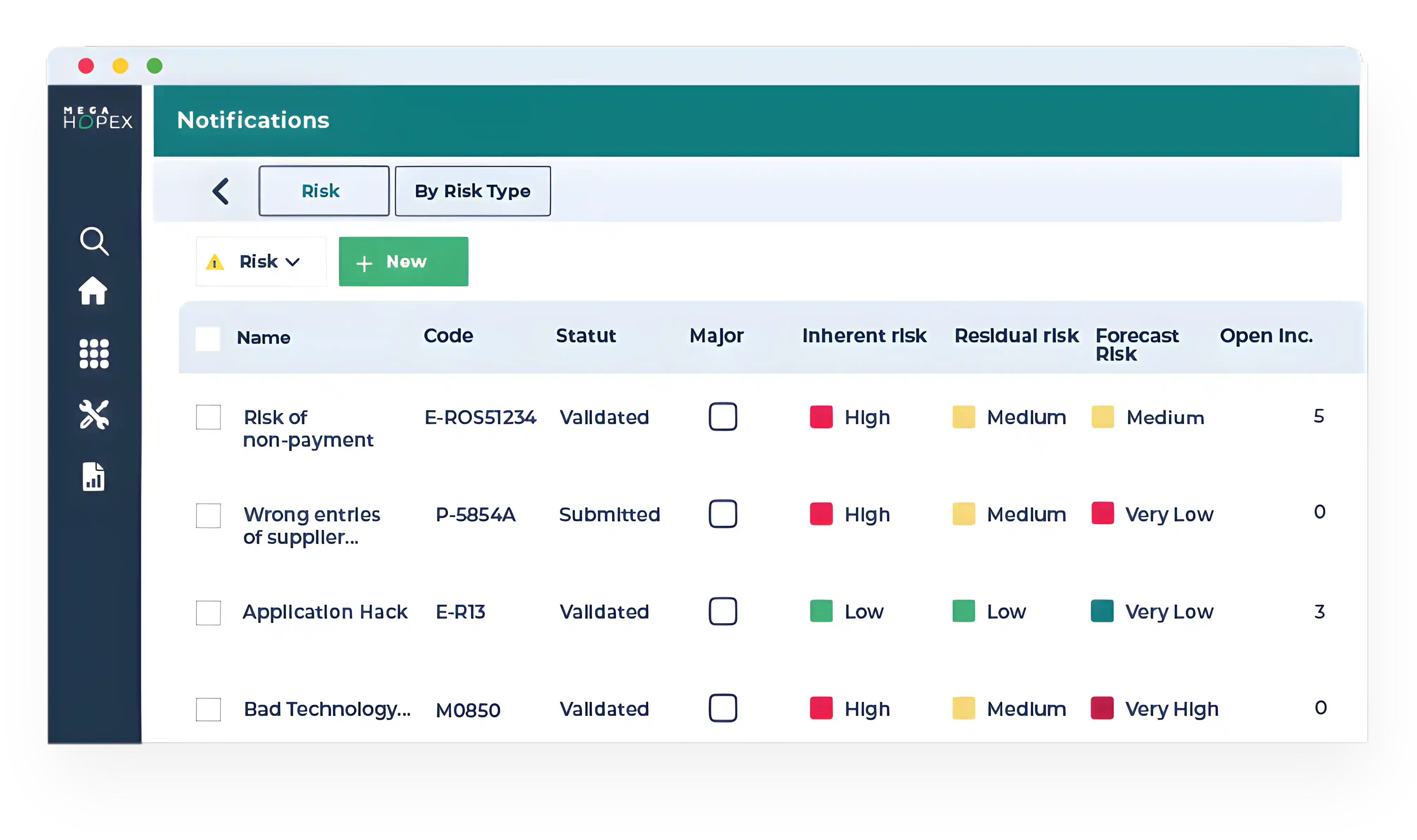Screen dimensions: 1417x840
Task: Click code E-ROS51234
Action: tap(480, 417)
